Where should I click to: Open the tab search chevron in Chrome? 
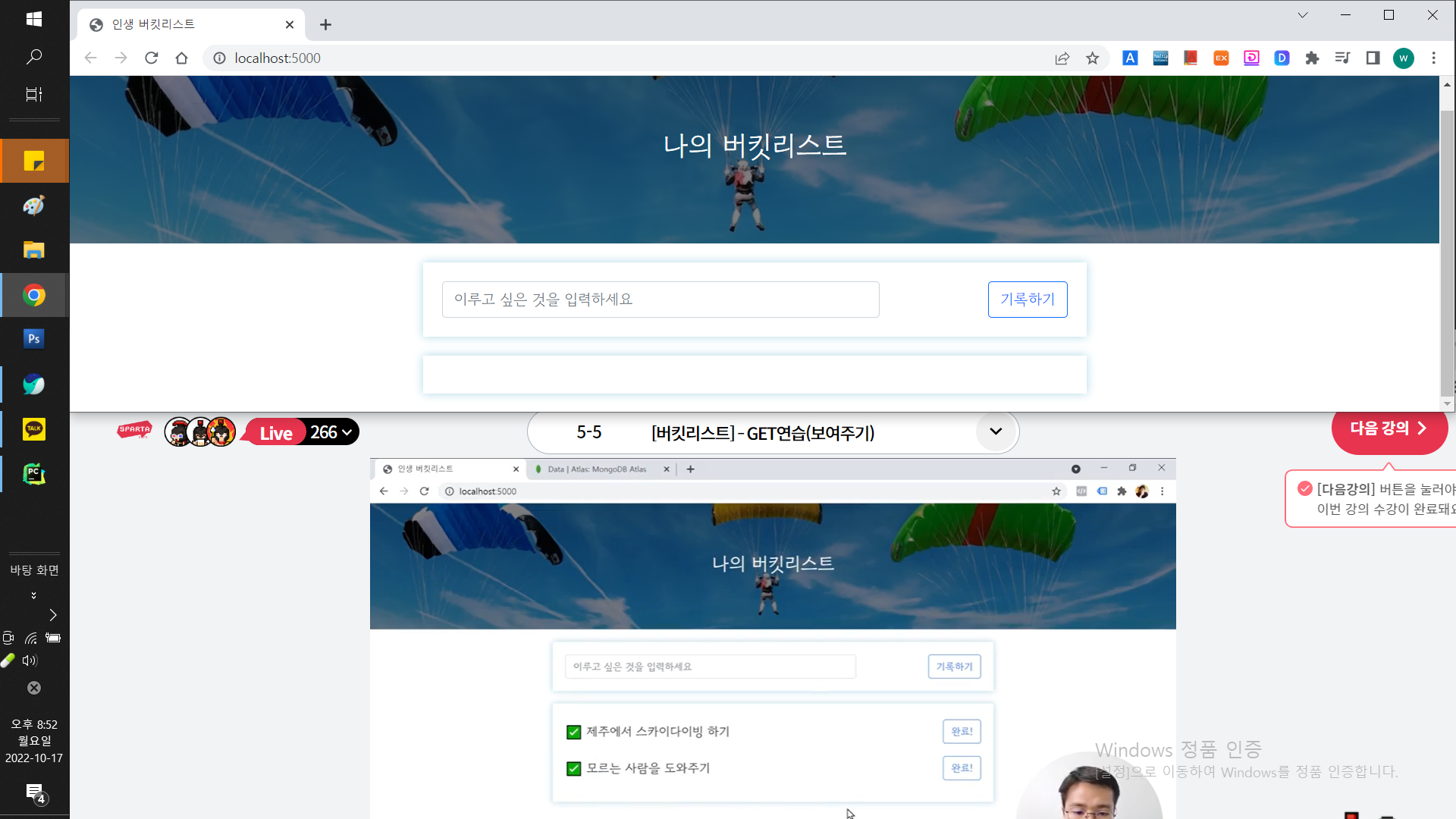(x=1303, y=15)
